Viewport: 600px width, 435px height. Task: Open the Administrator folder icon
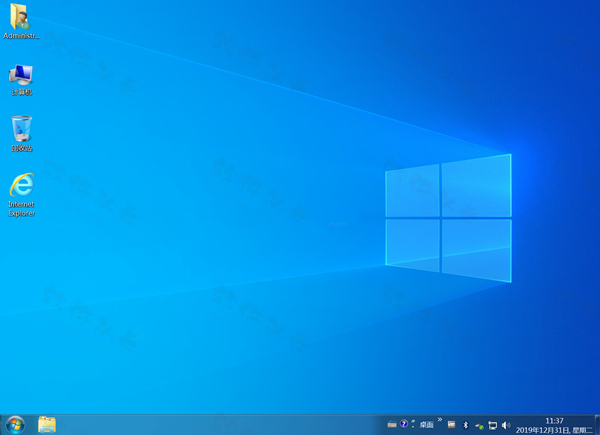21,21
